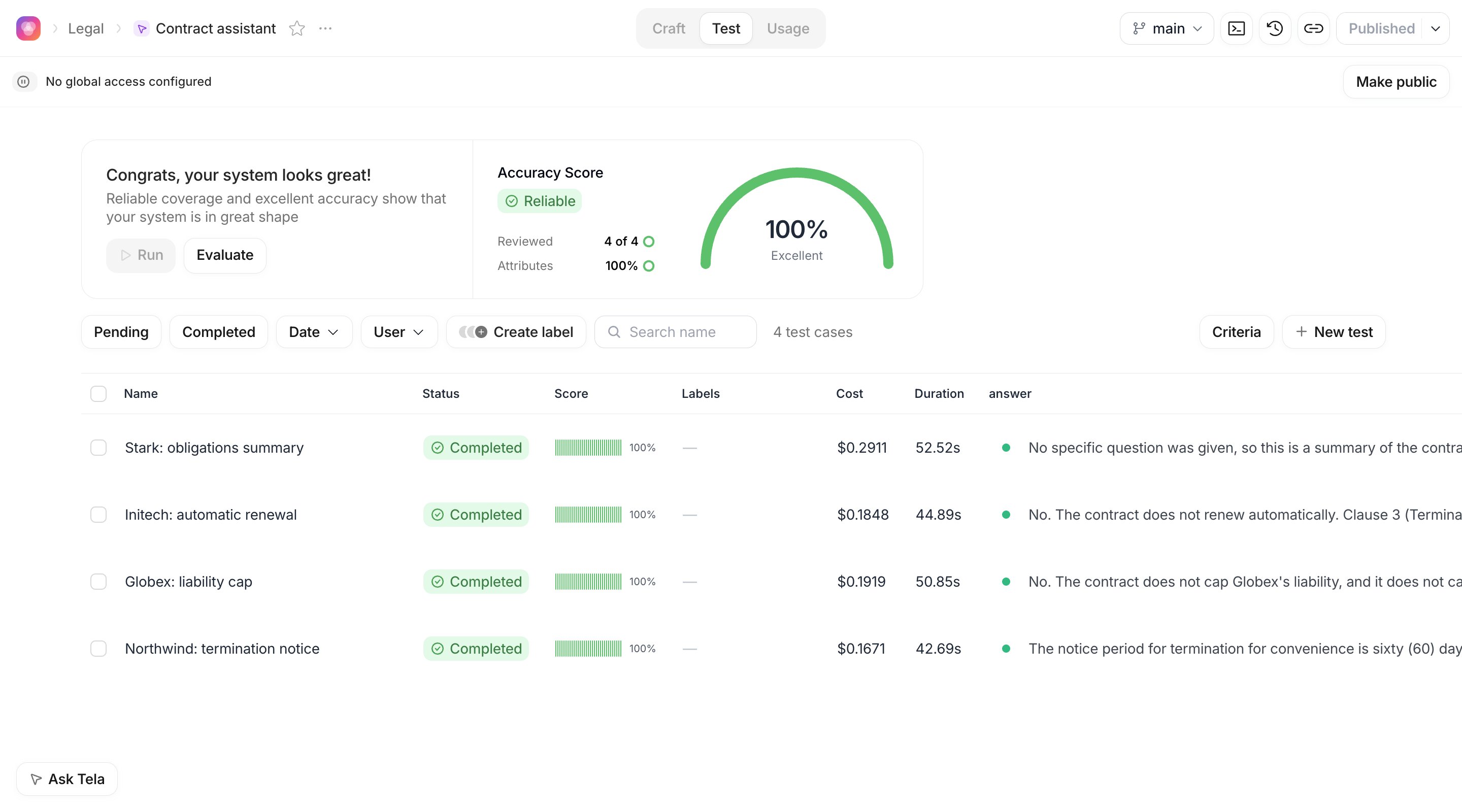Screen dimensions: 1462x812
Task: Open the Published dropdown arrow
Action: pyautogui.click(x=1435, y=28)
